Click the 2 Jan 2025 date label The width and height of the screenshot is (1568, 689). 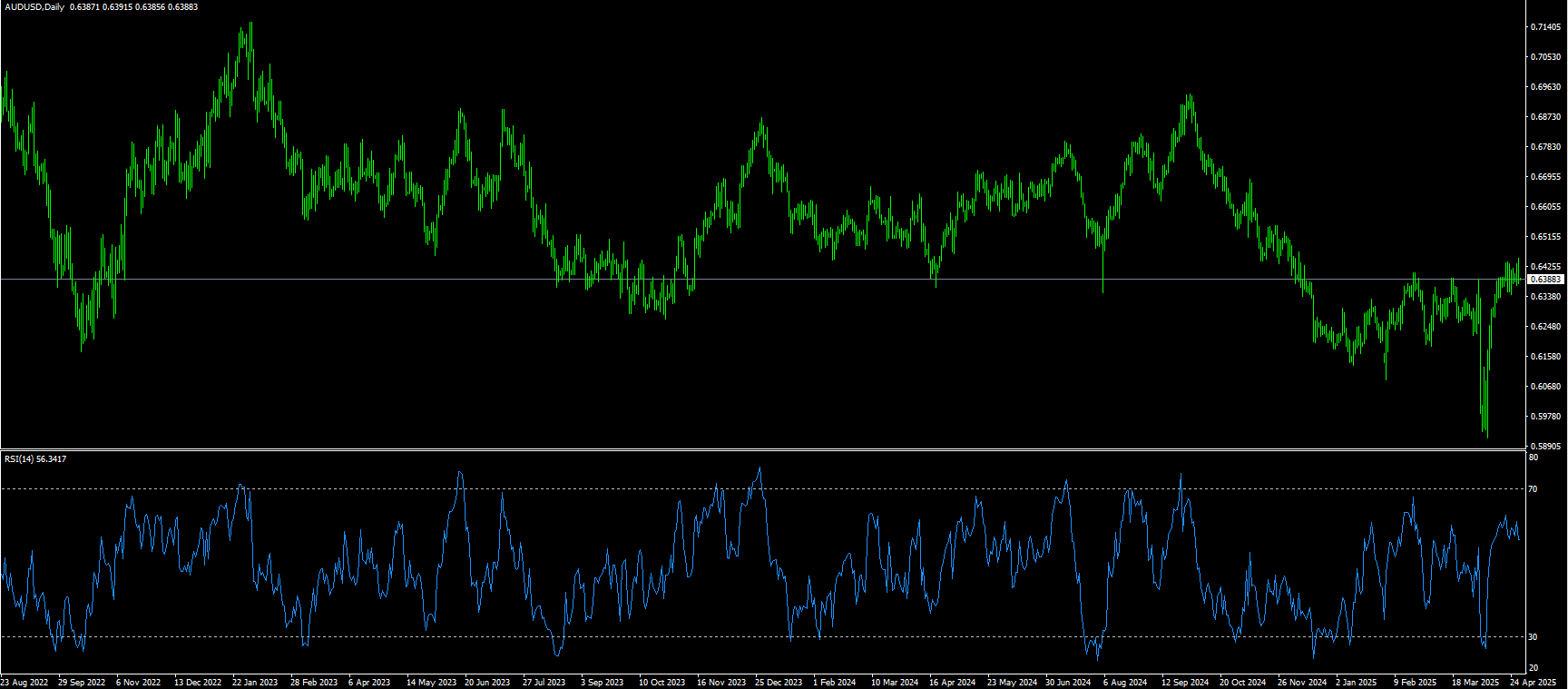tap(1356, 682)
